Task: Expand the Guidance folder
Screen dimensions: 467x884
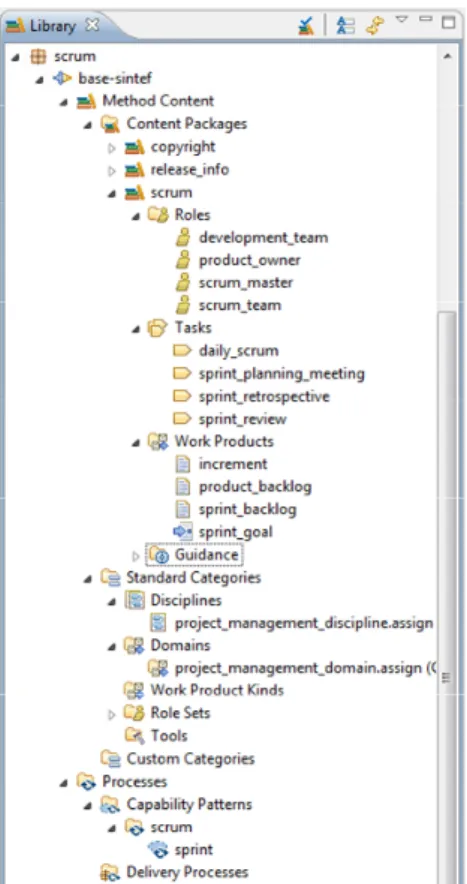Action: pyautogui.click(x=135, y=555)
